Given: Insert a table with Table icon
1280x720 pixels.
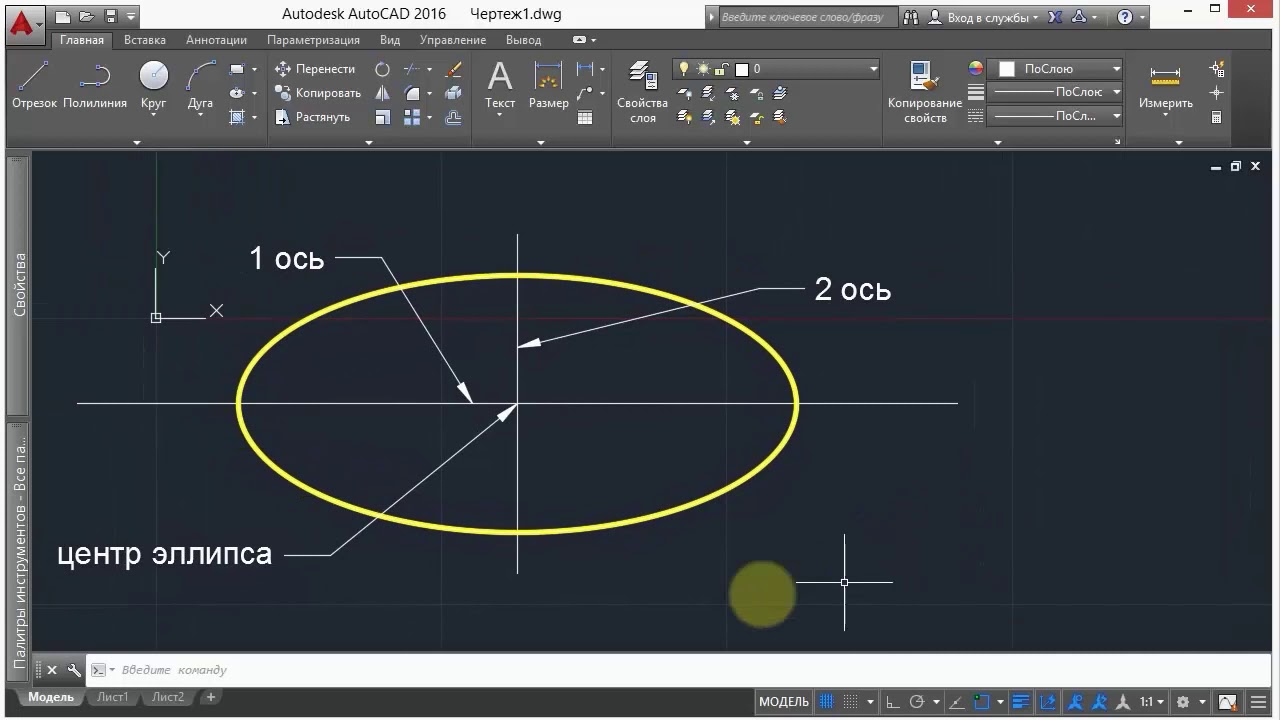Looking at the screenshot, I should [x=585, y=117].
